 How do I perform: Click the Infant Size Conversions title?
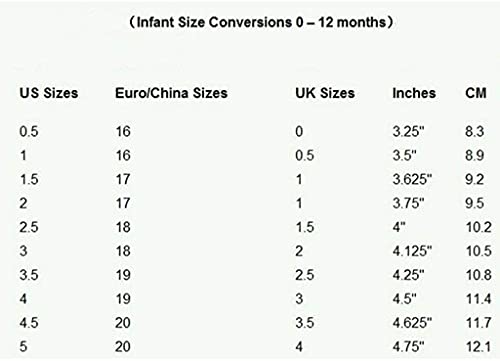[261, 22]
